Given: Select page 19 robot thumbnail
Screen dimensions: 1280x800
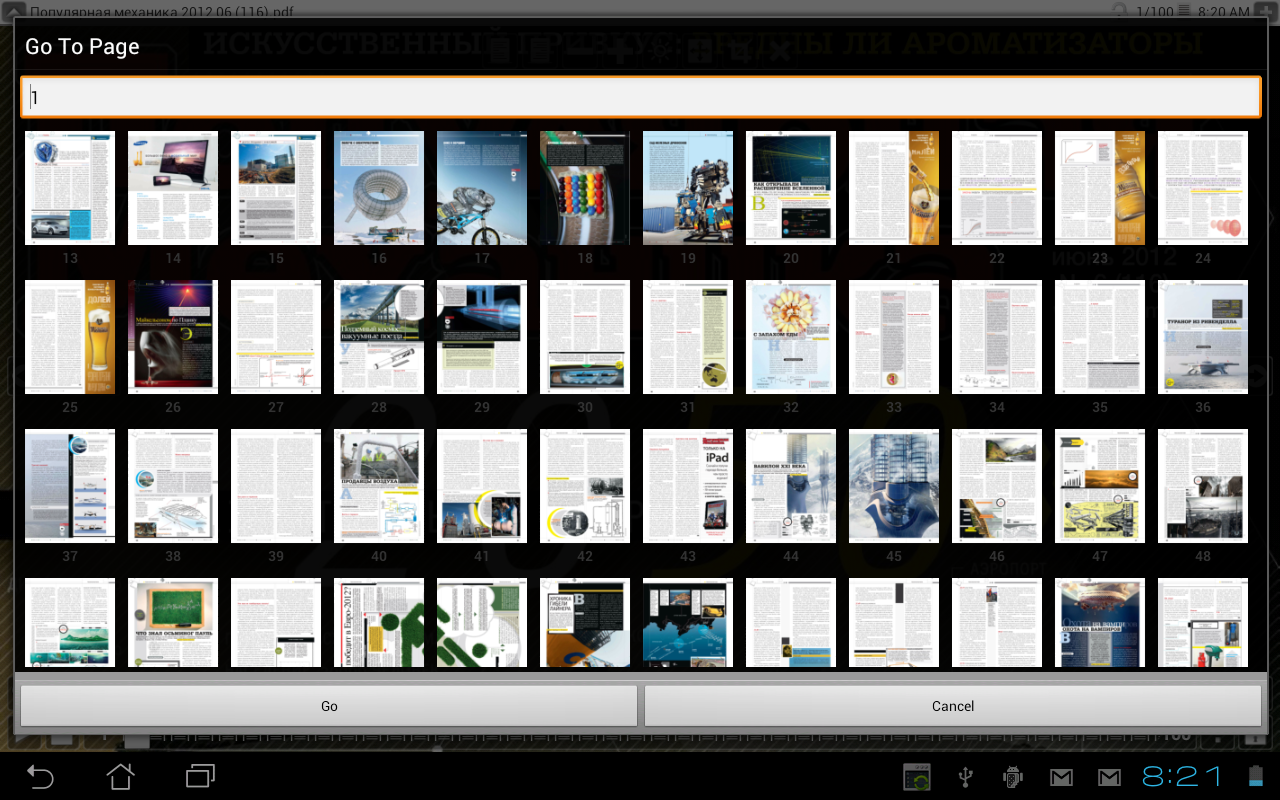Looking at the screenshot, I should point(688,188).
